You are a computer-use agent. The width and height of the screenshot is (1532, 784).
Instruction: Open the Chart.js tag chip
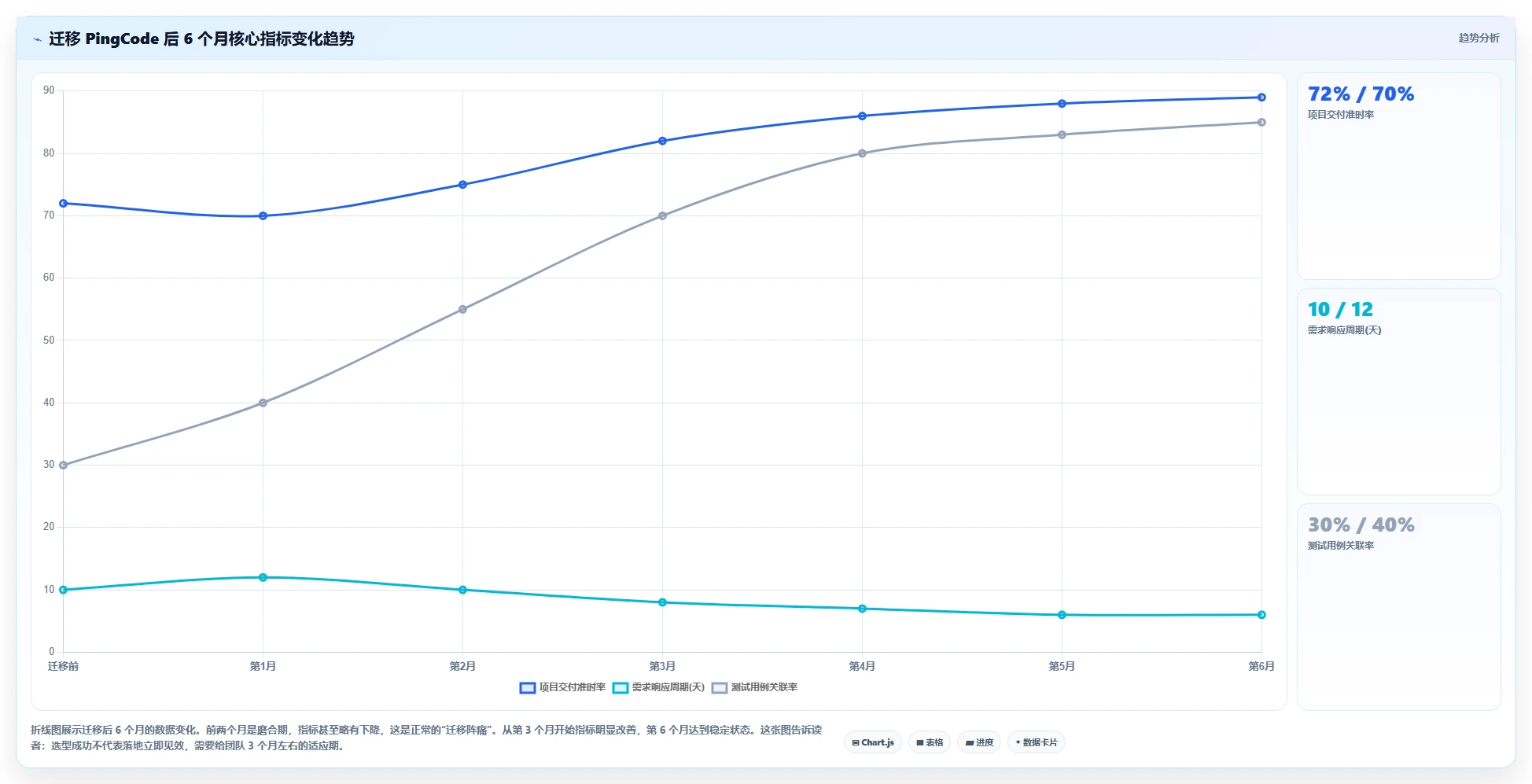[873, 742]
